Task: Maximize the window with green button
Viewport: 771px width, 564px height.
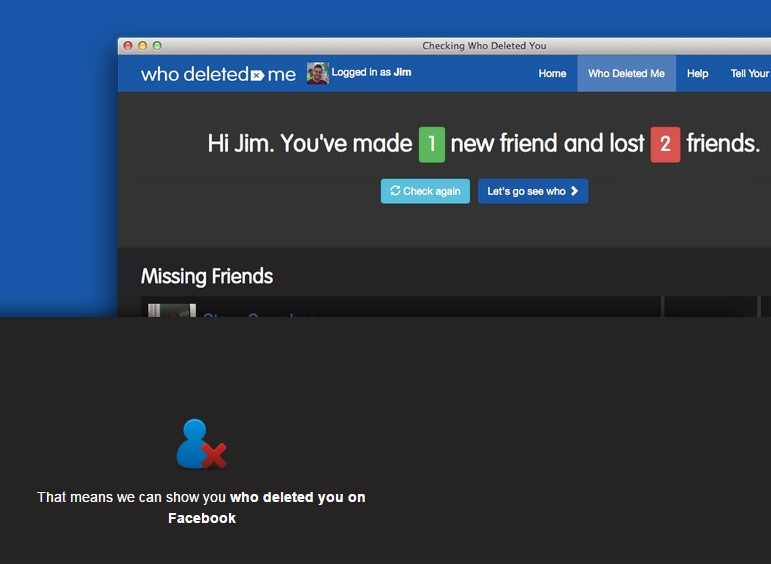Action: click(x=157, y=46)
